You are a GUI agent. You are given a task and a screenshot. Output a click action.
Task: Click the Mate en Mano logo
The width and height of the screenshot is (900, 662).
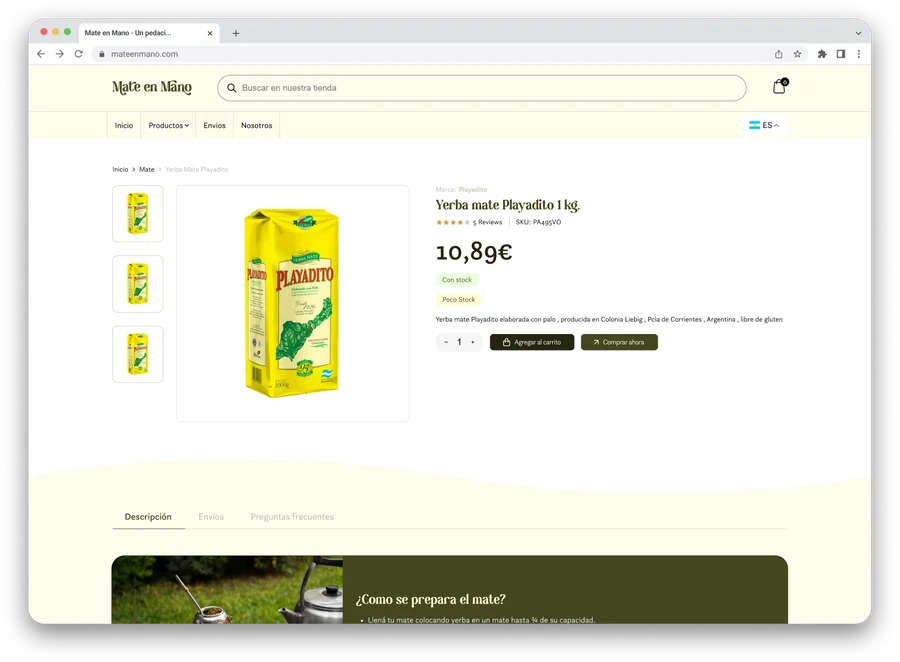pyautogui.click(x=152, y=87)
